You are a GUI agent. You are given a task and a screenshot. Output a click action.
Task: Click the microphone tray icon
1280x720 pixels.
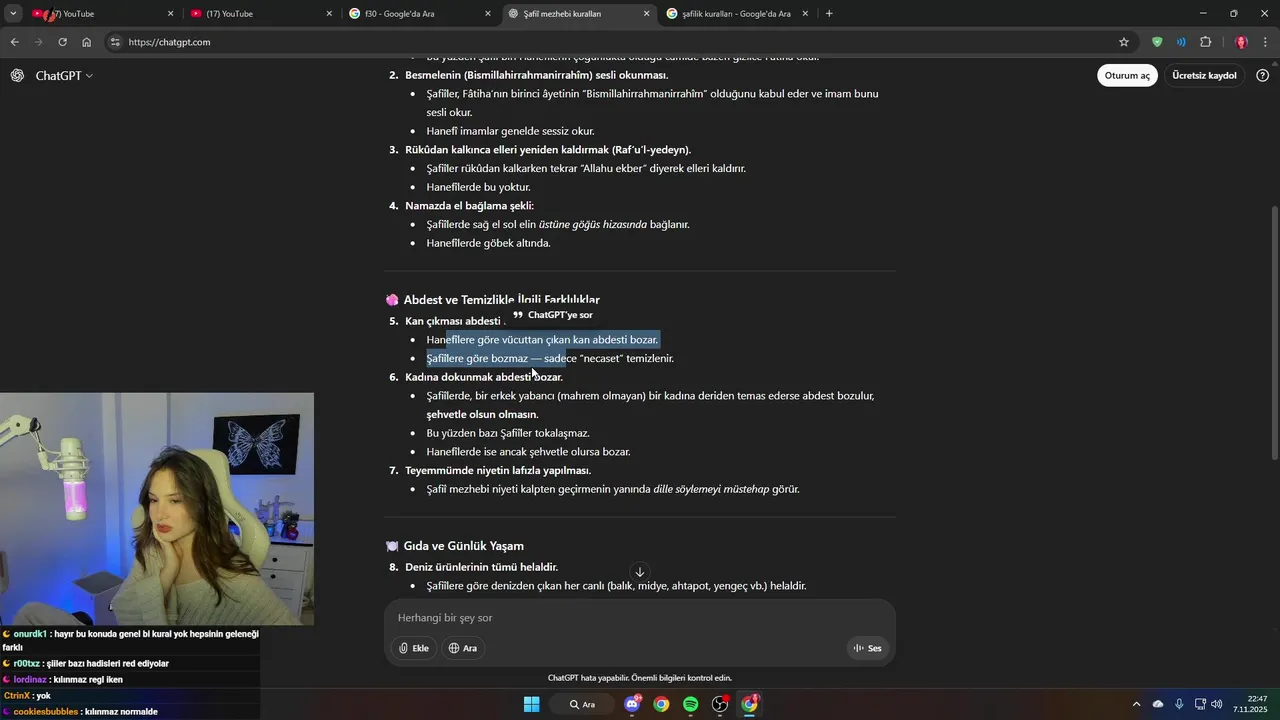pyautogui.click(x=1179, y=704)
